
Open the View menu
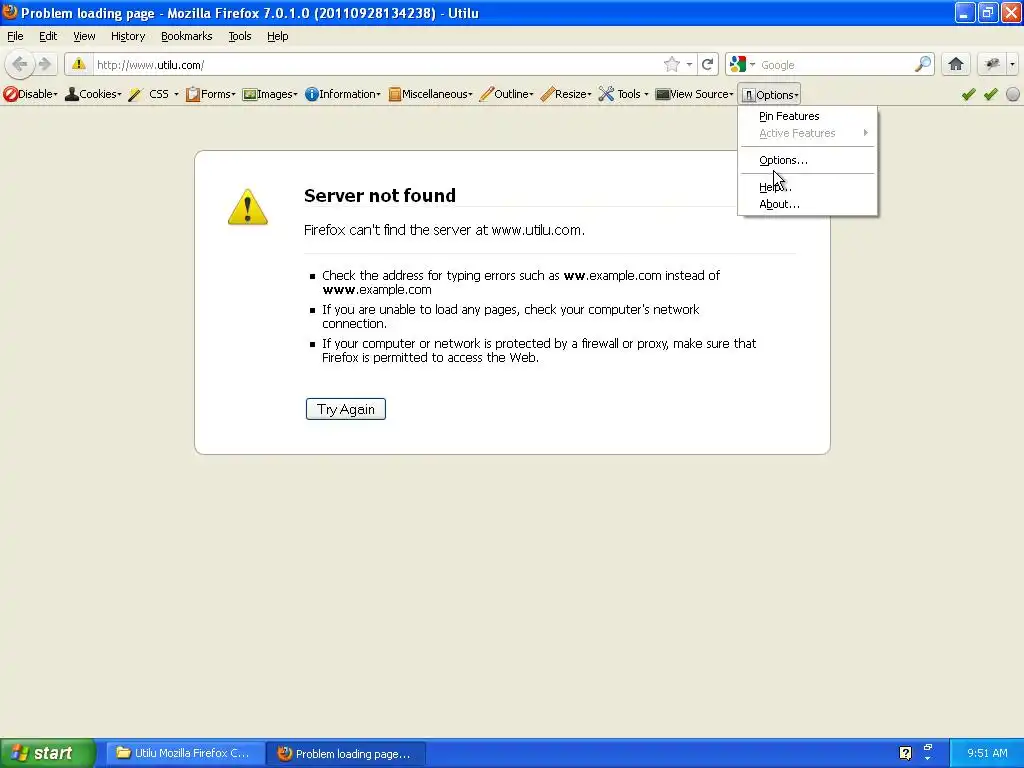coord(84,36)
